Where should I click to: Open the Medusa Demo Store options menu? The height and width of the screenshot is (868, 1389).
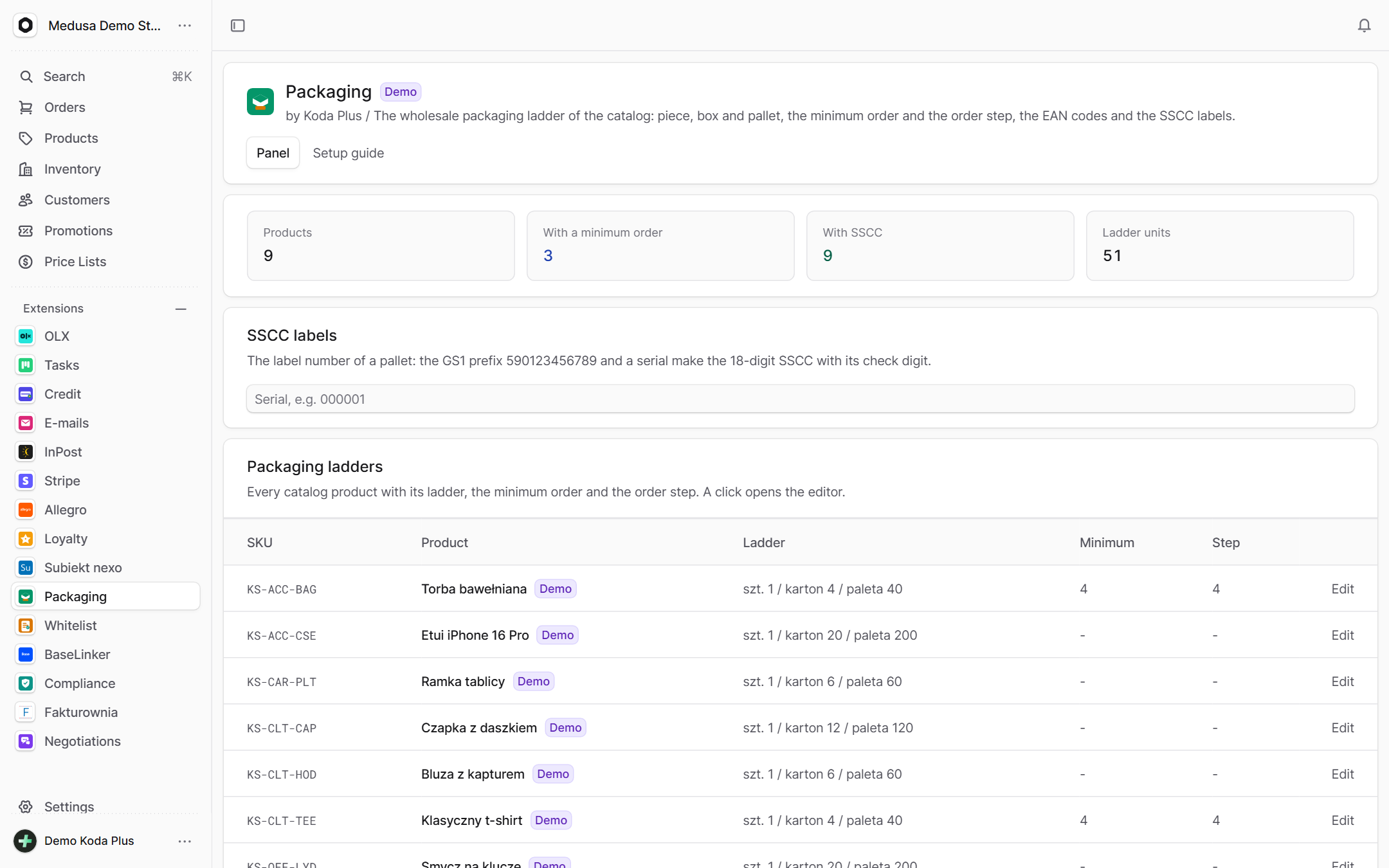185,26
